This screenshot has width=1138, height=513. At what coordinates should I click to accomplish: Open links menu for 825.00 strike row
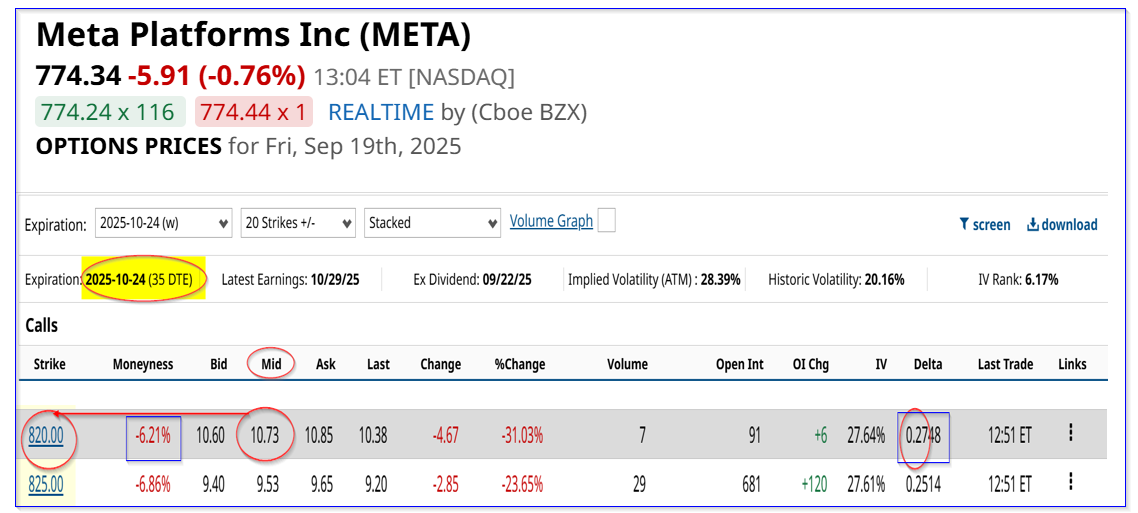[1071, 483]
